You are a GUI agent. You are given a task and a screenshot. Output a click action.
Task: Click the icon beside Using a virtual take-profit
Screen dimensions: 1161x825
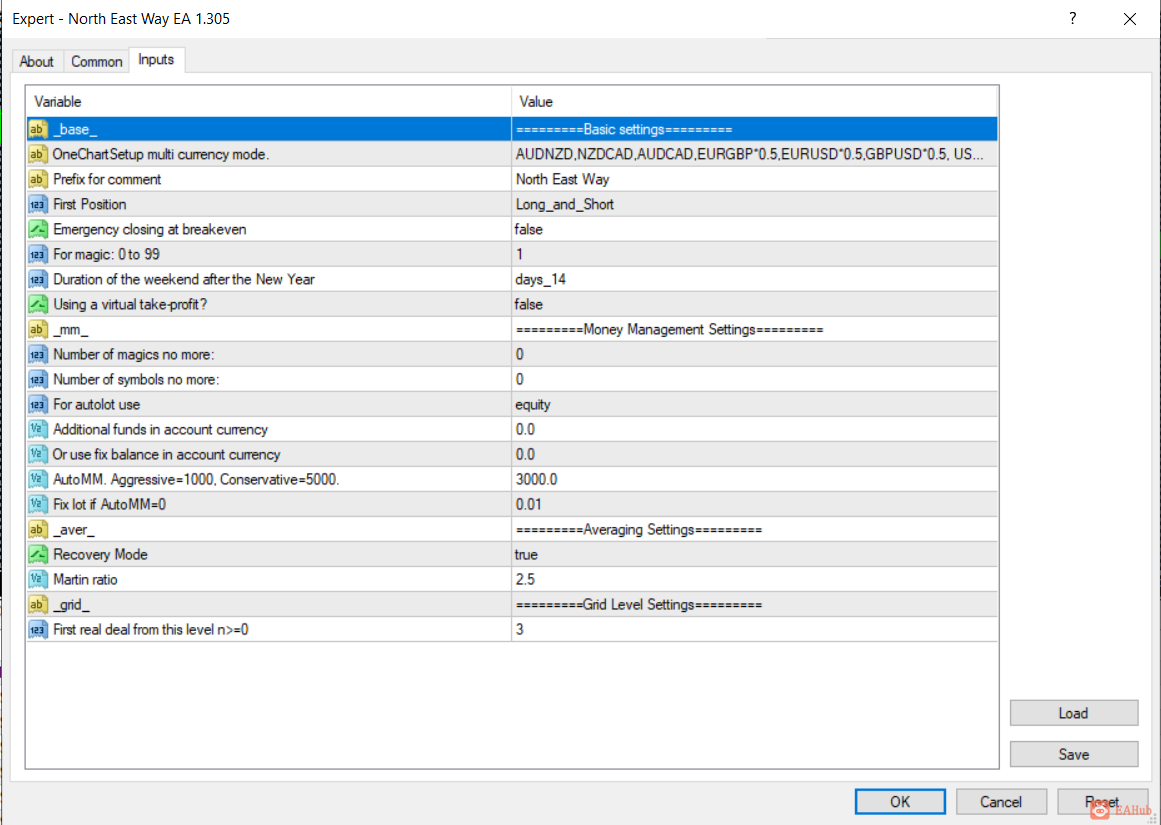pos(38,304)
